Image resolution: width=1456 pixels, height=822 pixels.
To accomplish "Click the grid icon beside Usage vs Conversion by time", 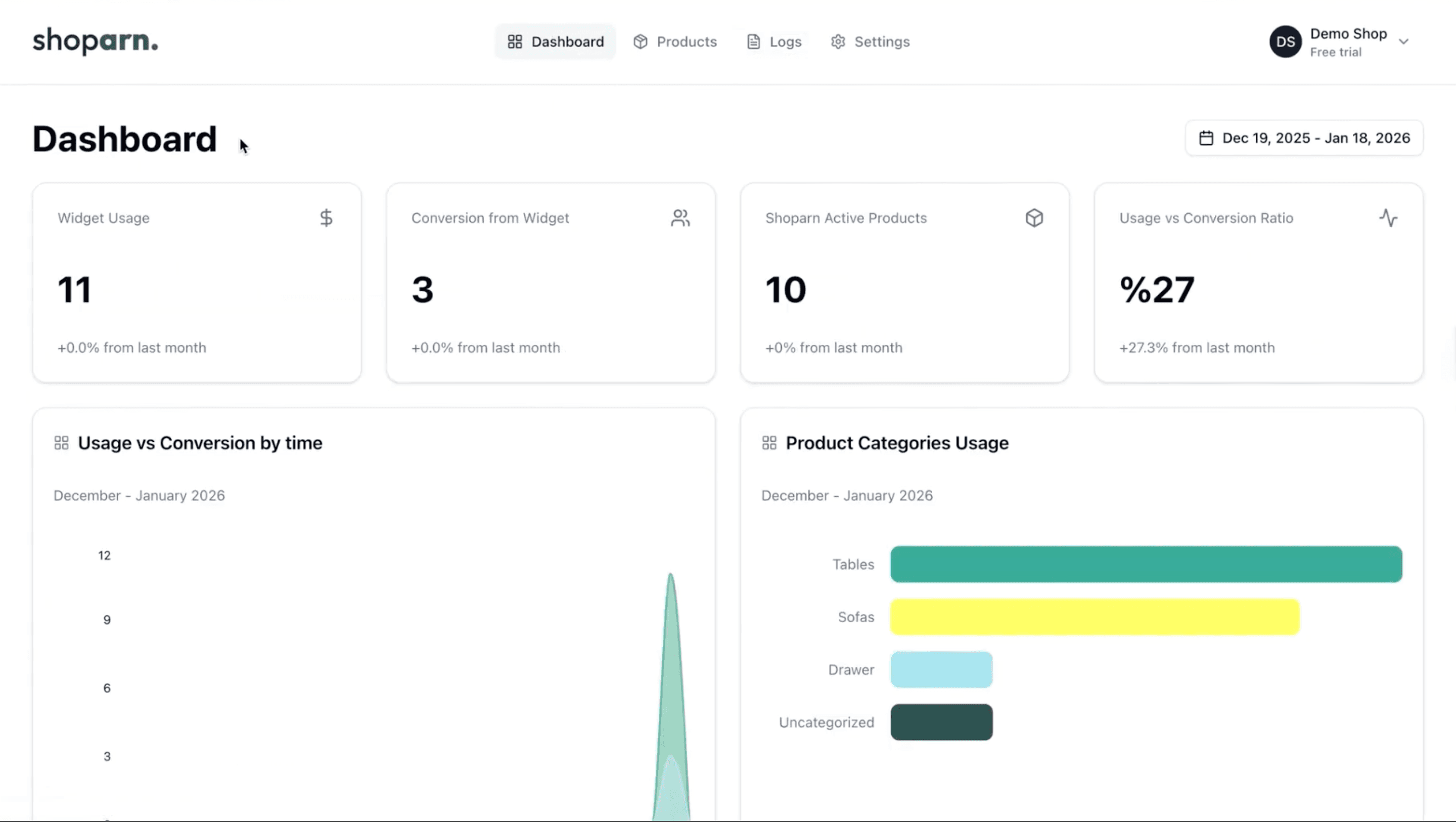I will point(62,443).
